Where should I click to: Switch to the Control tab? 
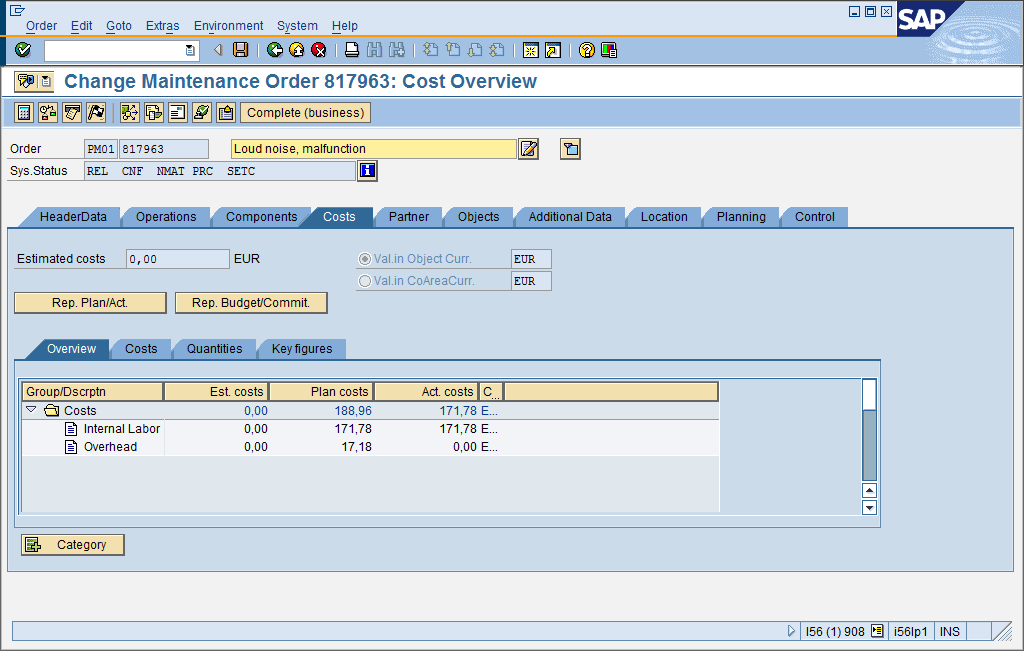[814, 217]
